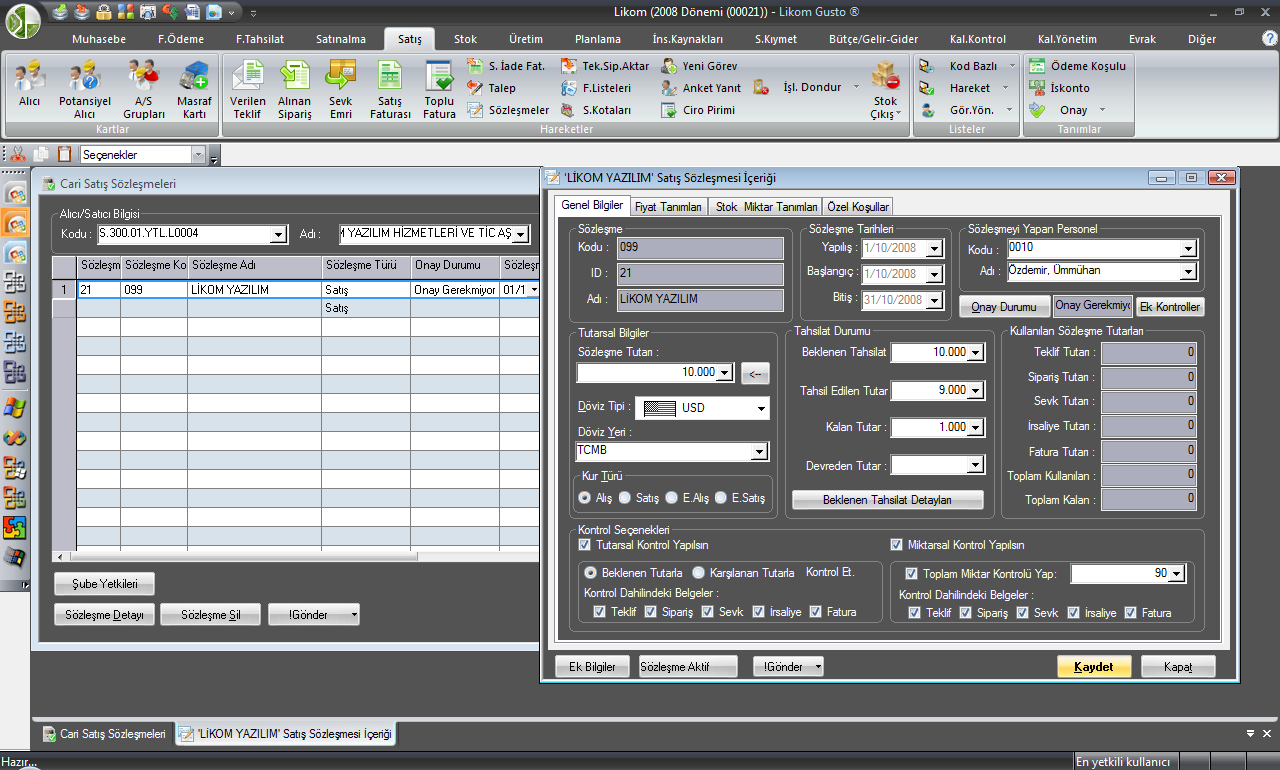Viewport: 1280px width, 770px height.
Task: Click the Sözleşme Aktif button
Action: (688, 666)
